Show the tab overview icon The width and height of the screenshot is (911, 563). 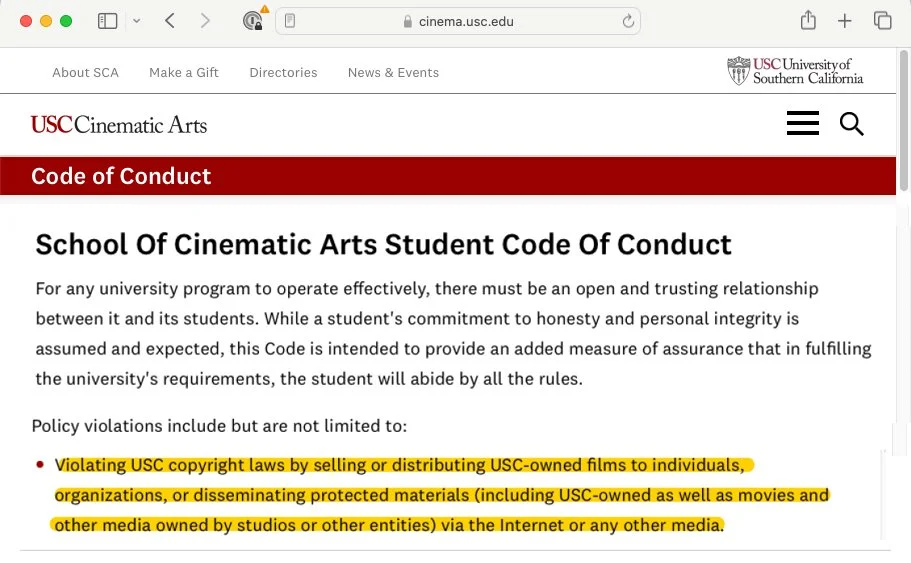tap(883, 21)
